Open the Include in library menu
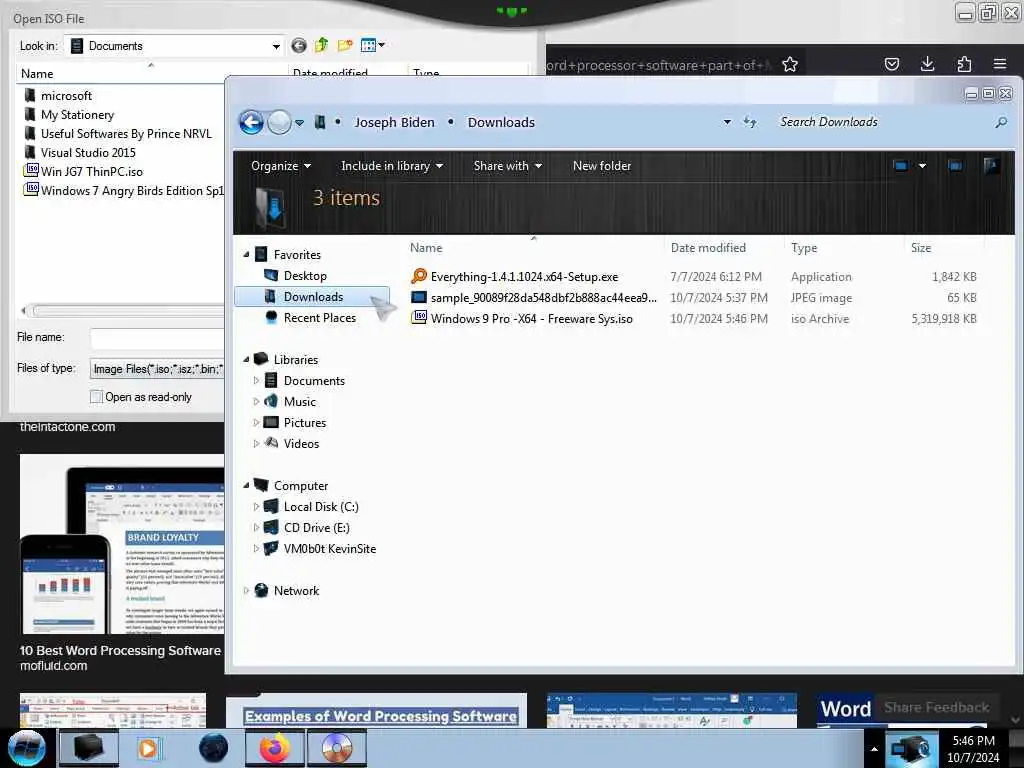1024x768 pixels. [392, 166]
